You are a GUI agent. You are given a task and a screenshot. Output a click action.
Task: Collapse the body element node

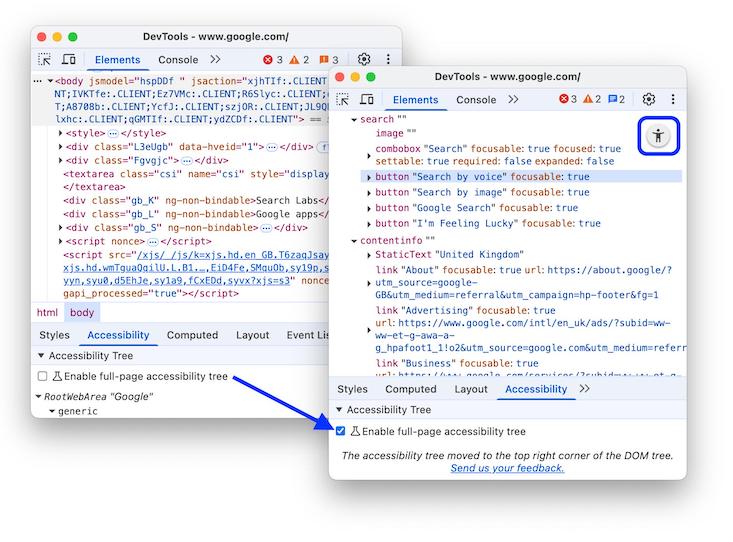[x=50, y=81]
